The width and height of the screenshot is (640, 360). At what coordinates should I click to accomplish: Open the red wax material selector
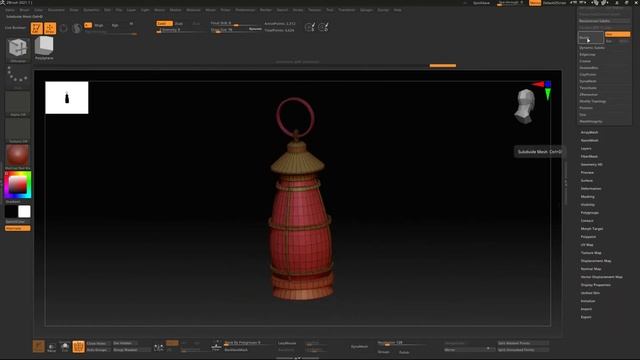[x=18, y=155]
